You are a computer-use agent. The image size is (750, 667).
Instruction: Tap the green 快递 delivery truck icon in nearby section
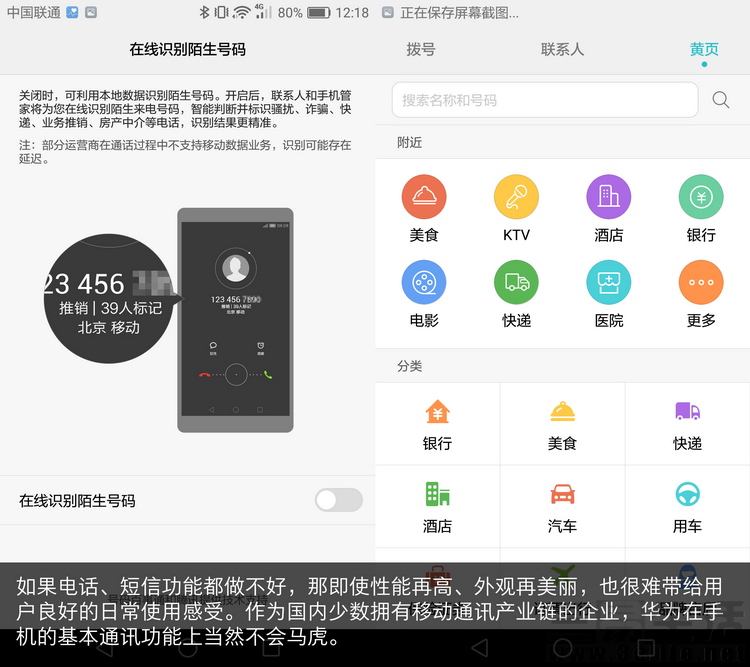516,283
